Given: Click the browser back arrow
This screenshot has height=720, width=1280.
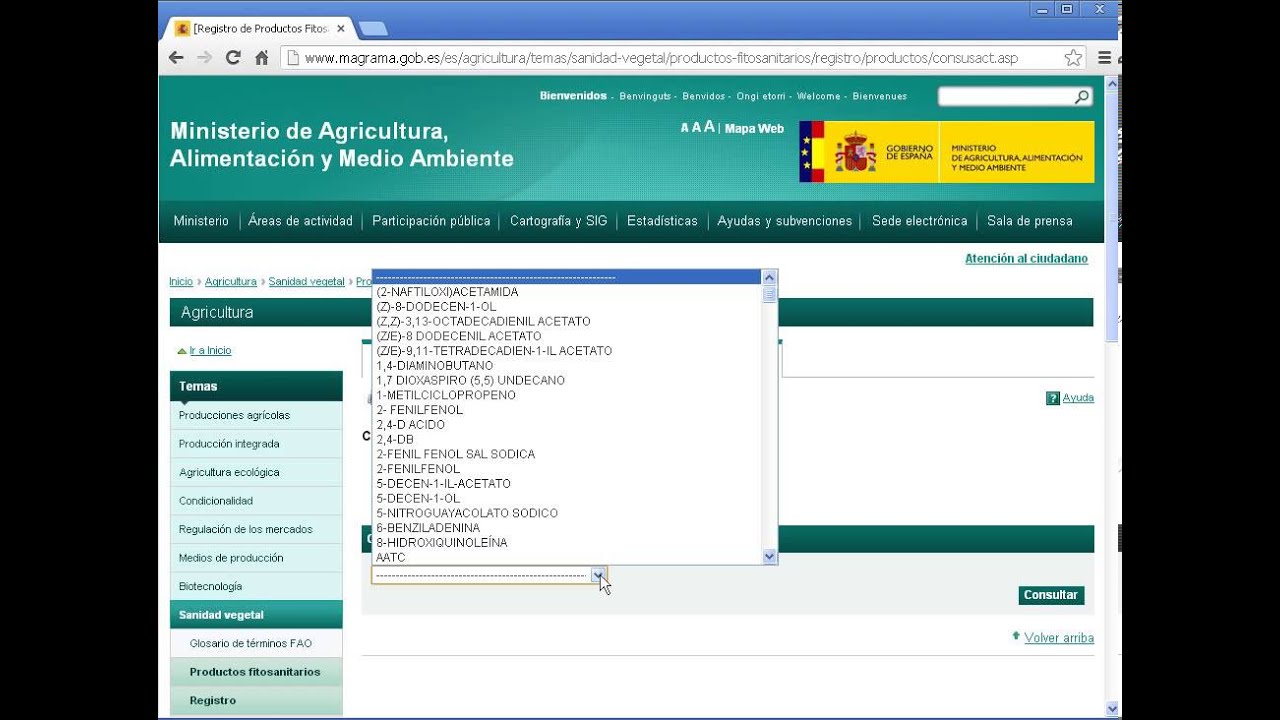Looking at the screenshot, I should pyautogui.click(x=176, y=58).
